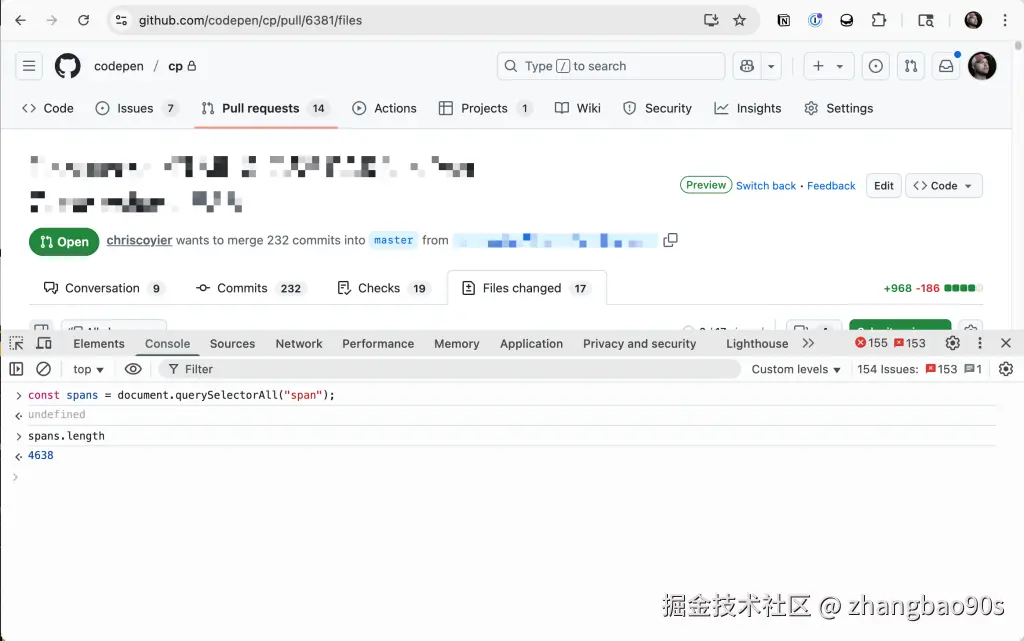1024x641 pixels.
Task: Copy the branch name to clipboard
Action: click(x=670, y=240)
